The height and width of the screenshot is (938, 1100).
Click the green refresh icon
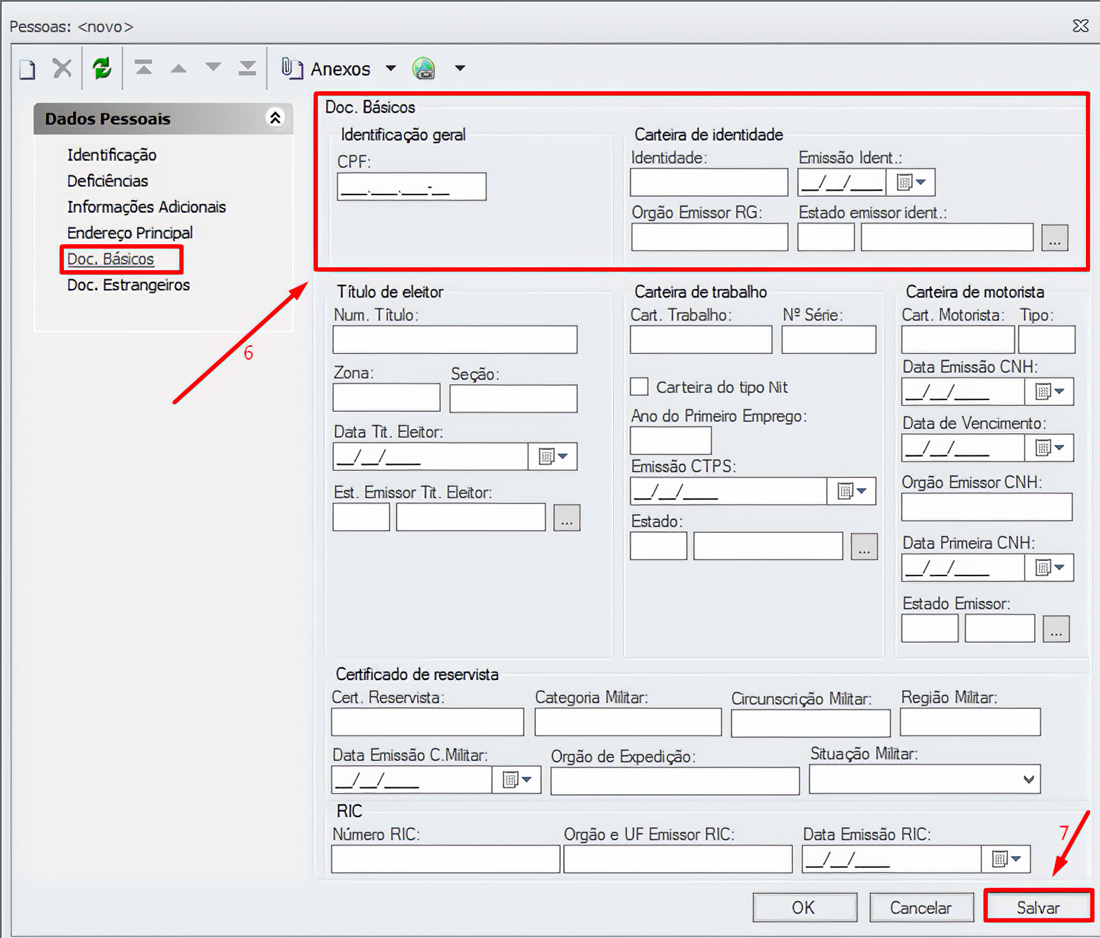coord(101,68)
